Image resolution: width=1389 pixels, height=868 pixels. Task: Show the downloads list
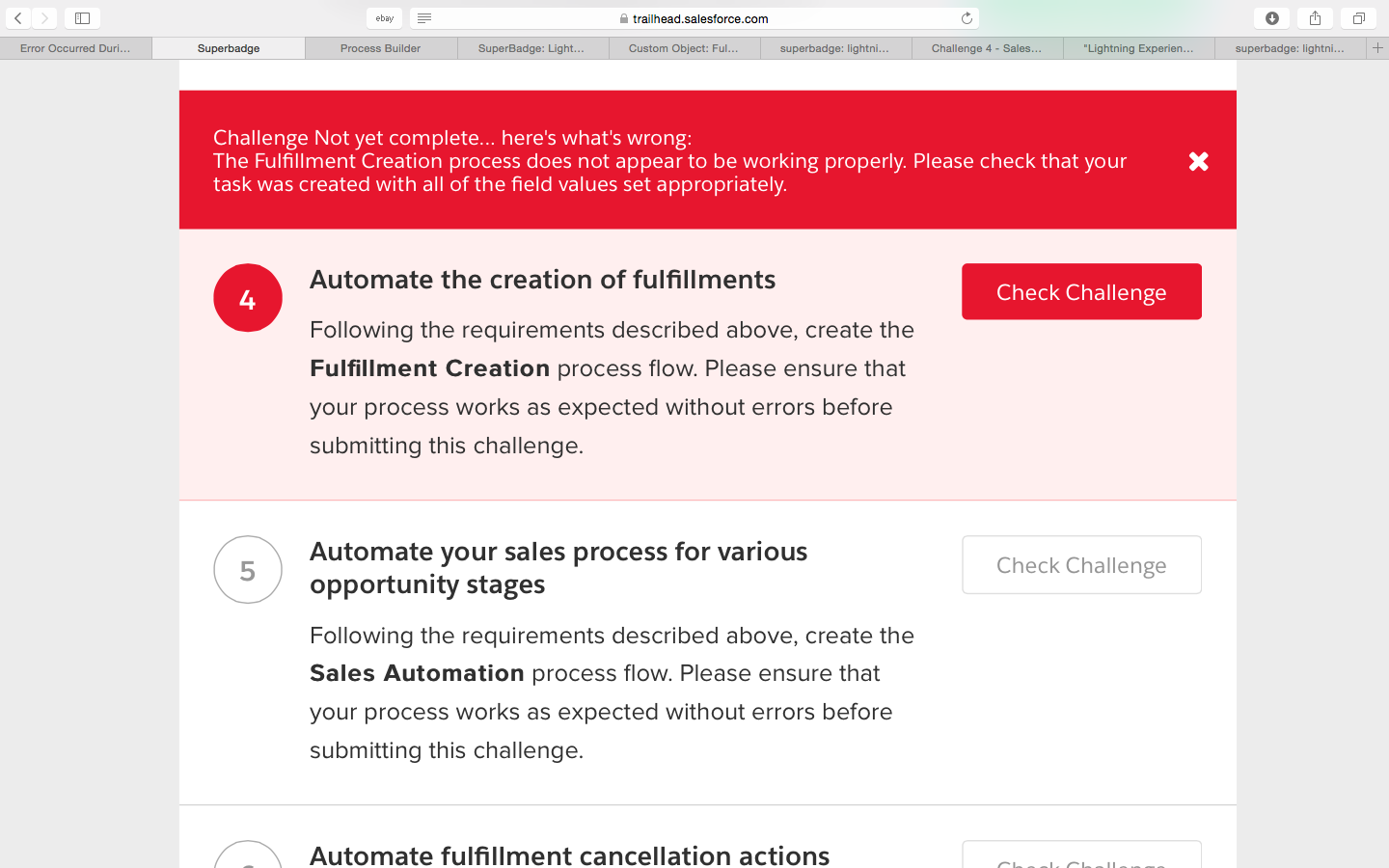[x=1271, y=18]
